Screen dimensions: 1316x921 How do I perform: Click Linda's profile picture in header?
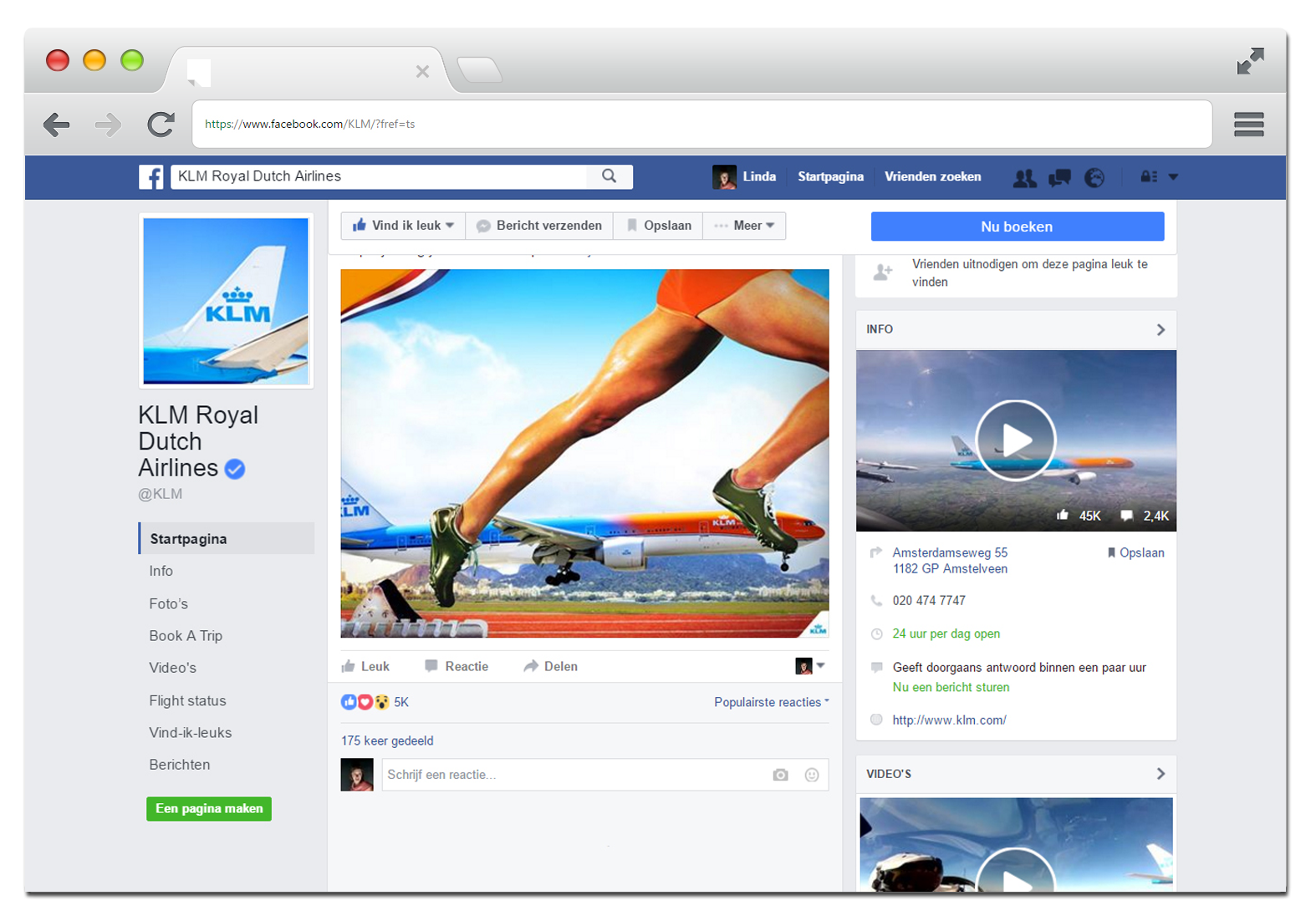724,177
